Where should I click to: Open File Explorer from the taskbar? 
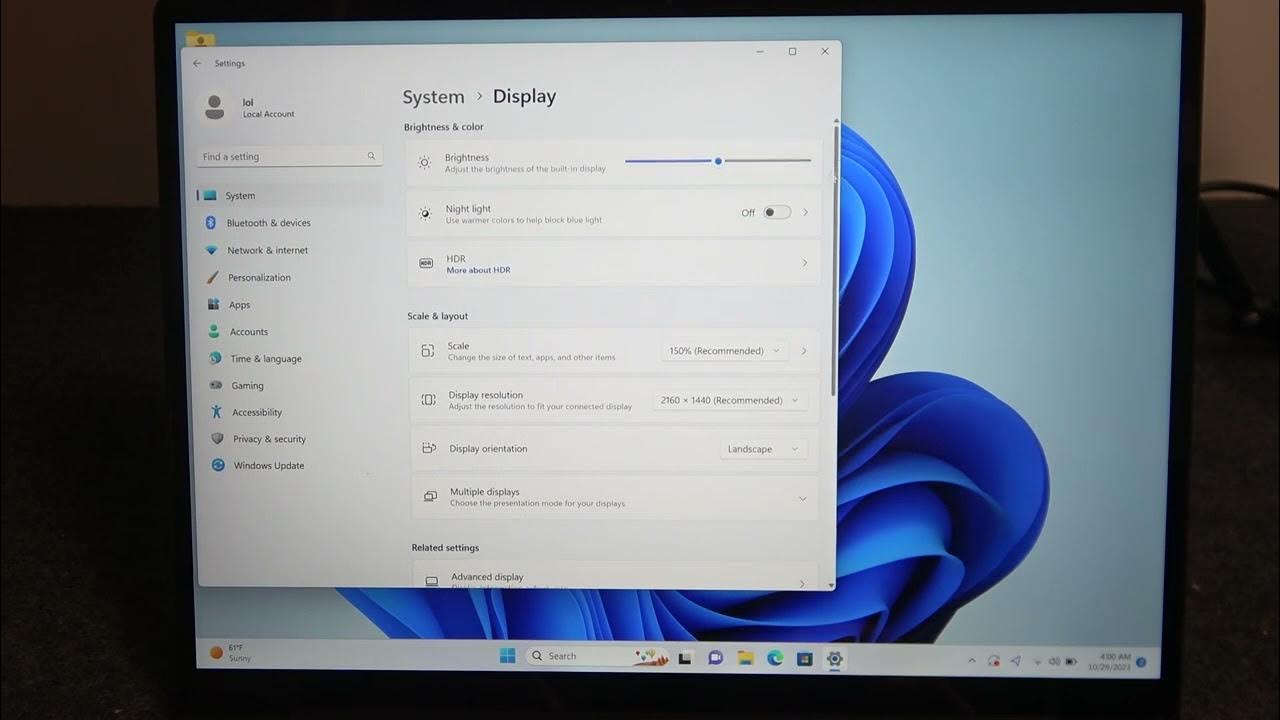click(x=745, y=658)
